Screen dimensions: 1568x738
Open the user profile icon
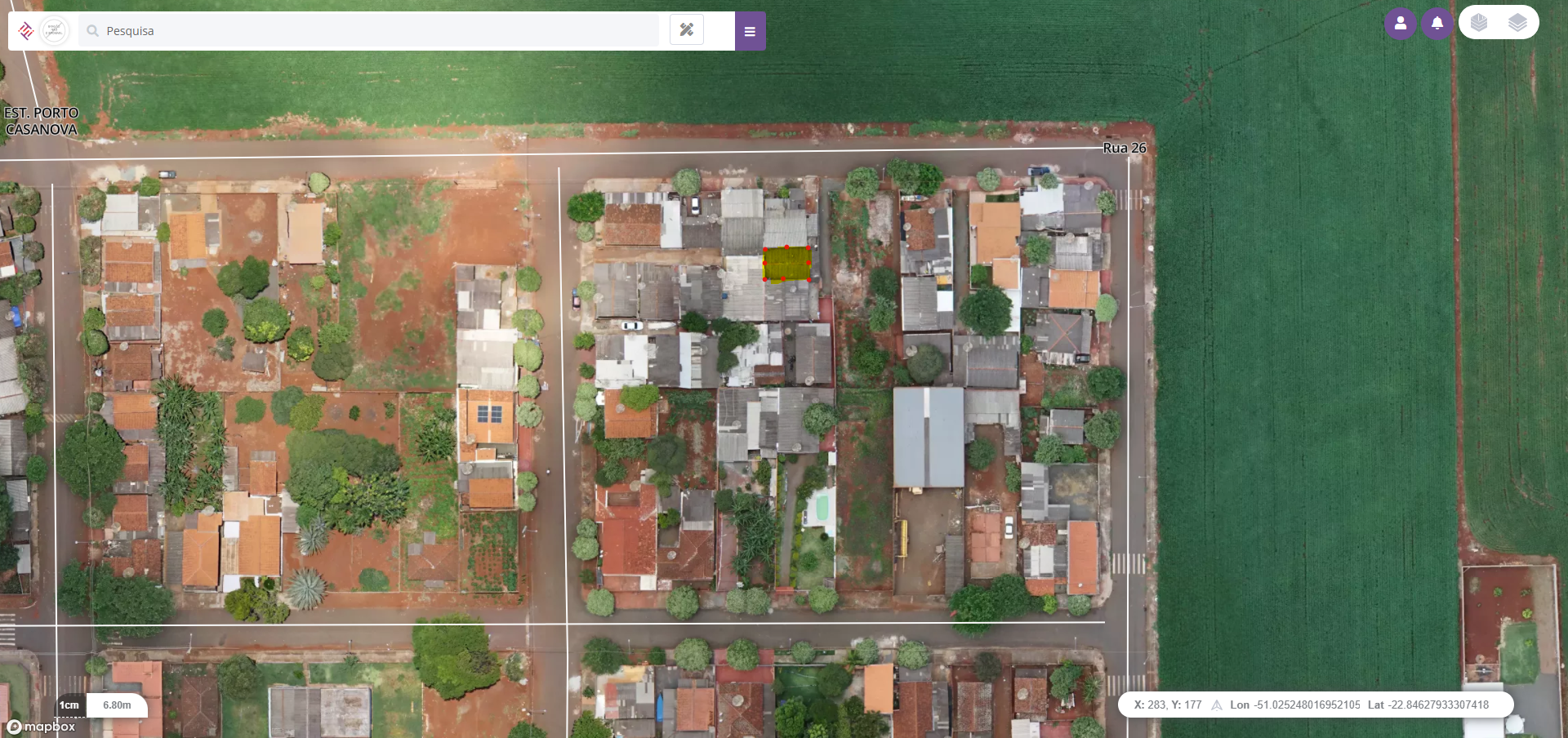tap(1401, 24)
